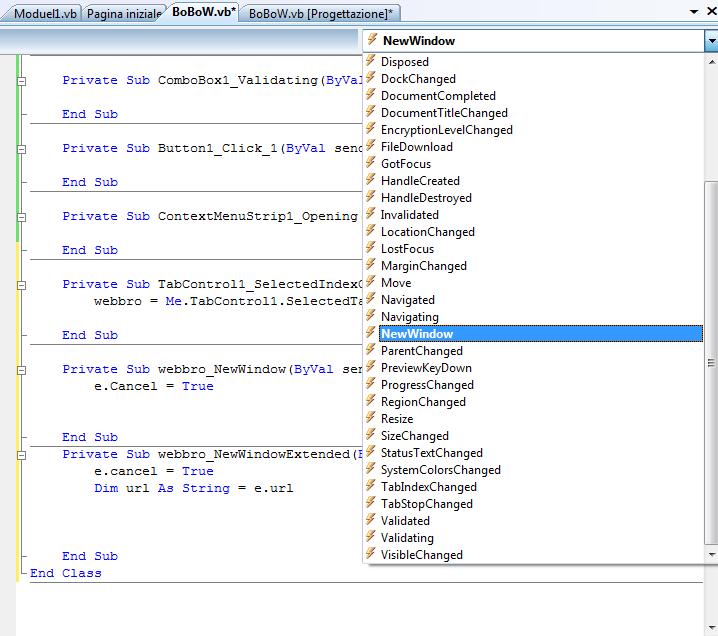This screenshot has width=718, height=636.
Task: Click the End Class line
Action: 65,573
